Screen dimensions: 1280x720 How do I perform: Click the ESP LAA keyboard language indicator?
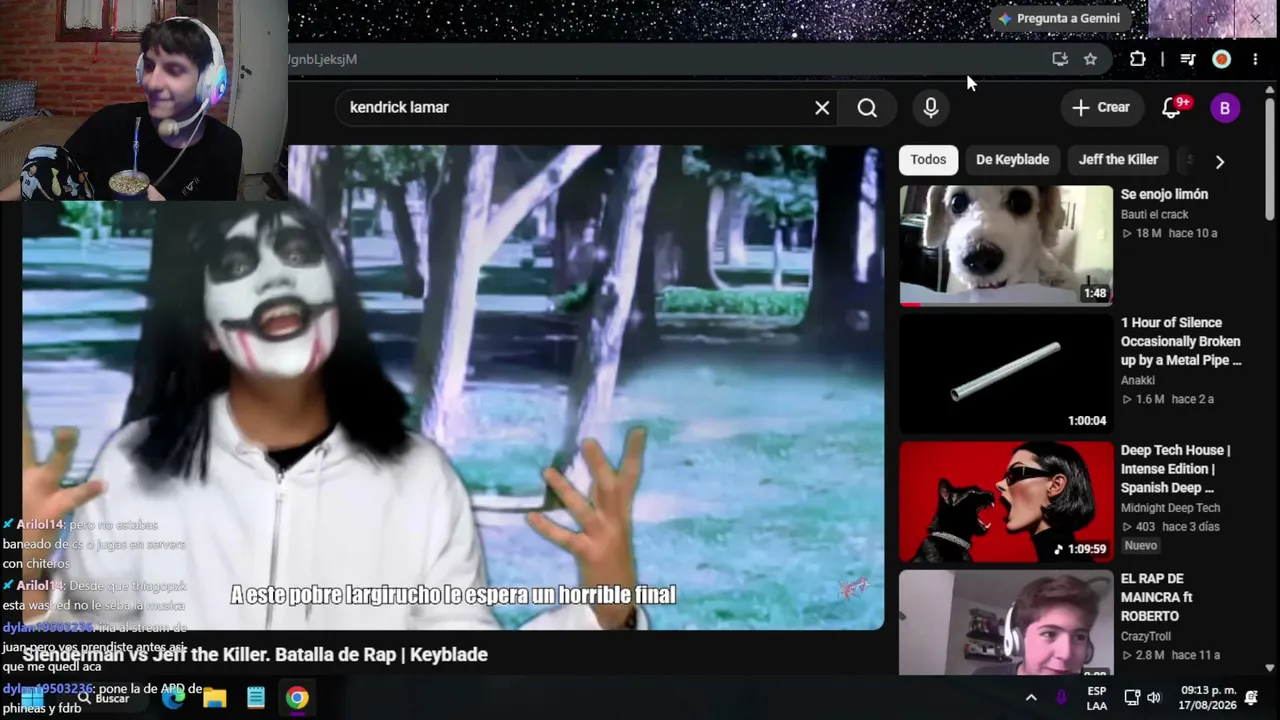tap(1097, 698)
